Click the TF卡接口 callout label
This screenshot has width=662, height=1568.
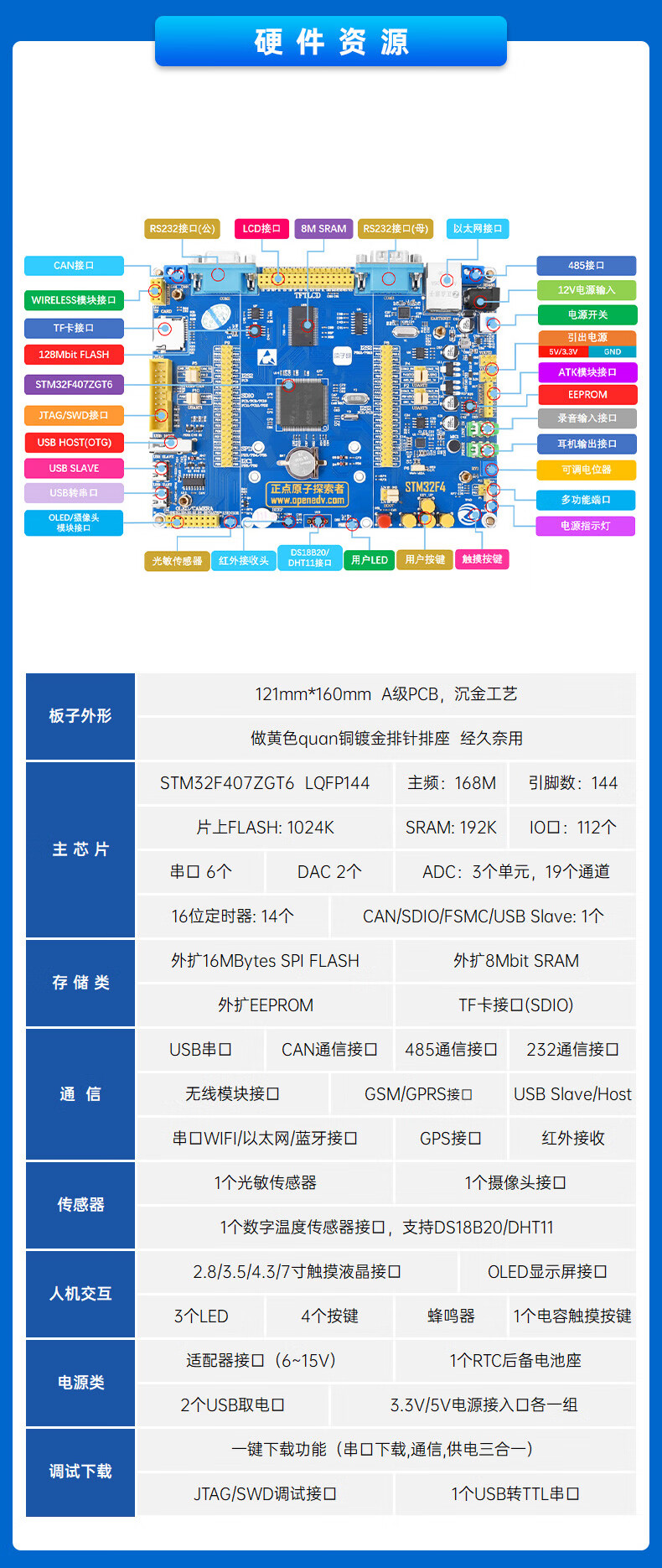[x=74, y=329]
